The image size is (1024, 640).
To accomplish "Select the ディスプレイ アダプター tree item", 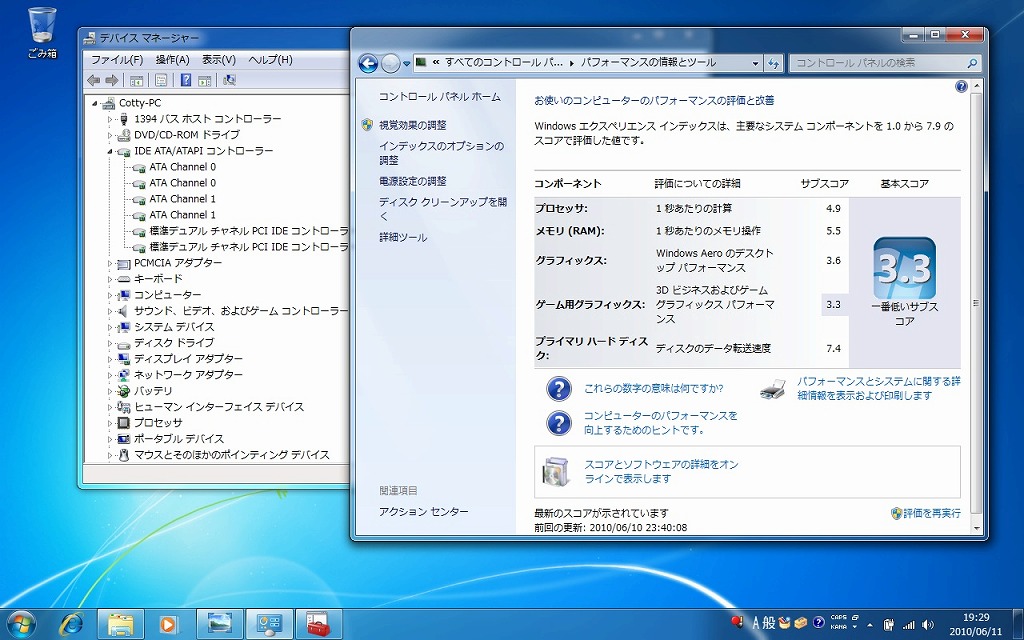I will [188, 359].
